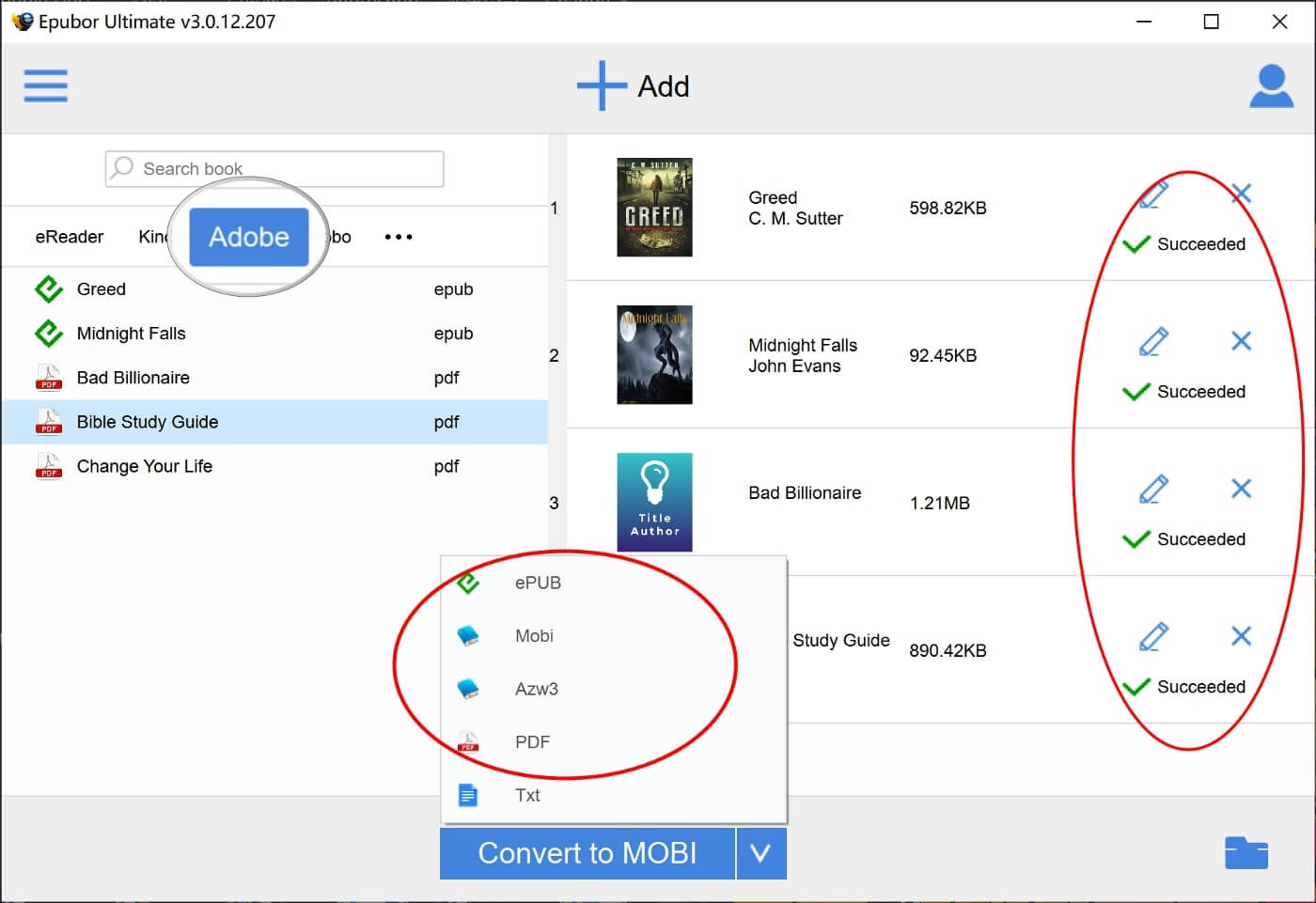
Task: Open the hamburger menu
Action: (45, 86)
